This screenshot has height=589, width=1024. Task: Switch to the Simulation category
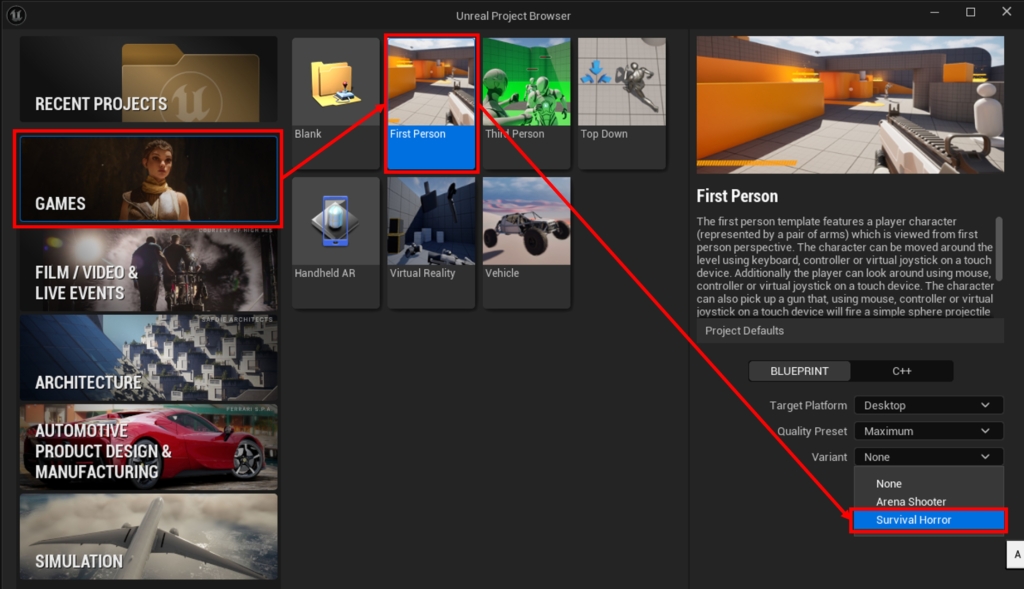[148, 536]
